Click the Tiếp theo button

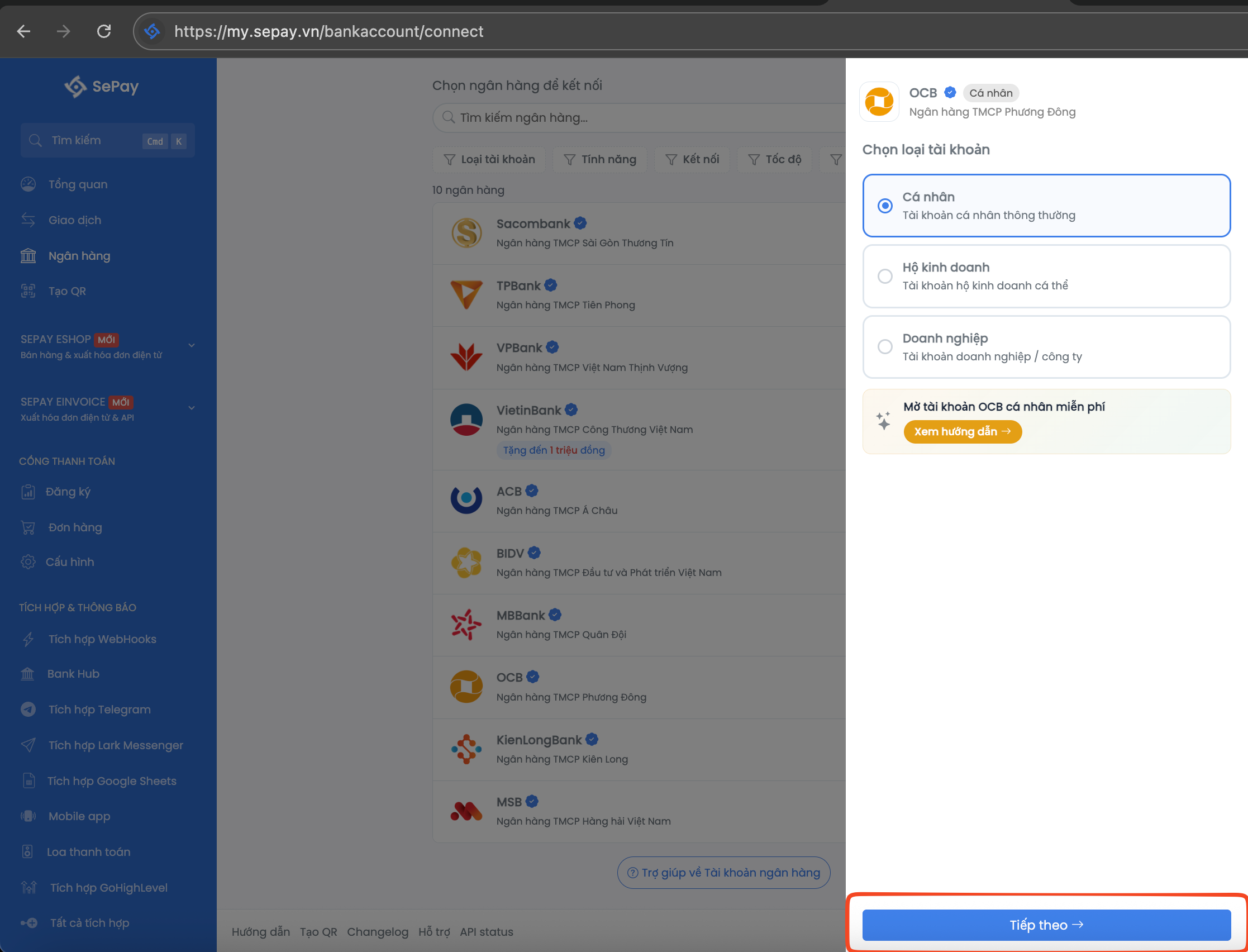[x=1046, y=925]
